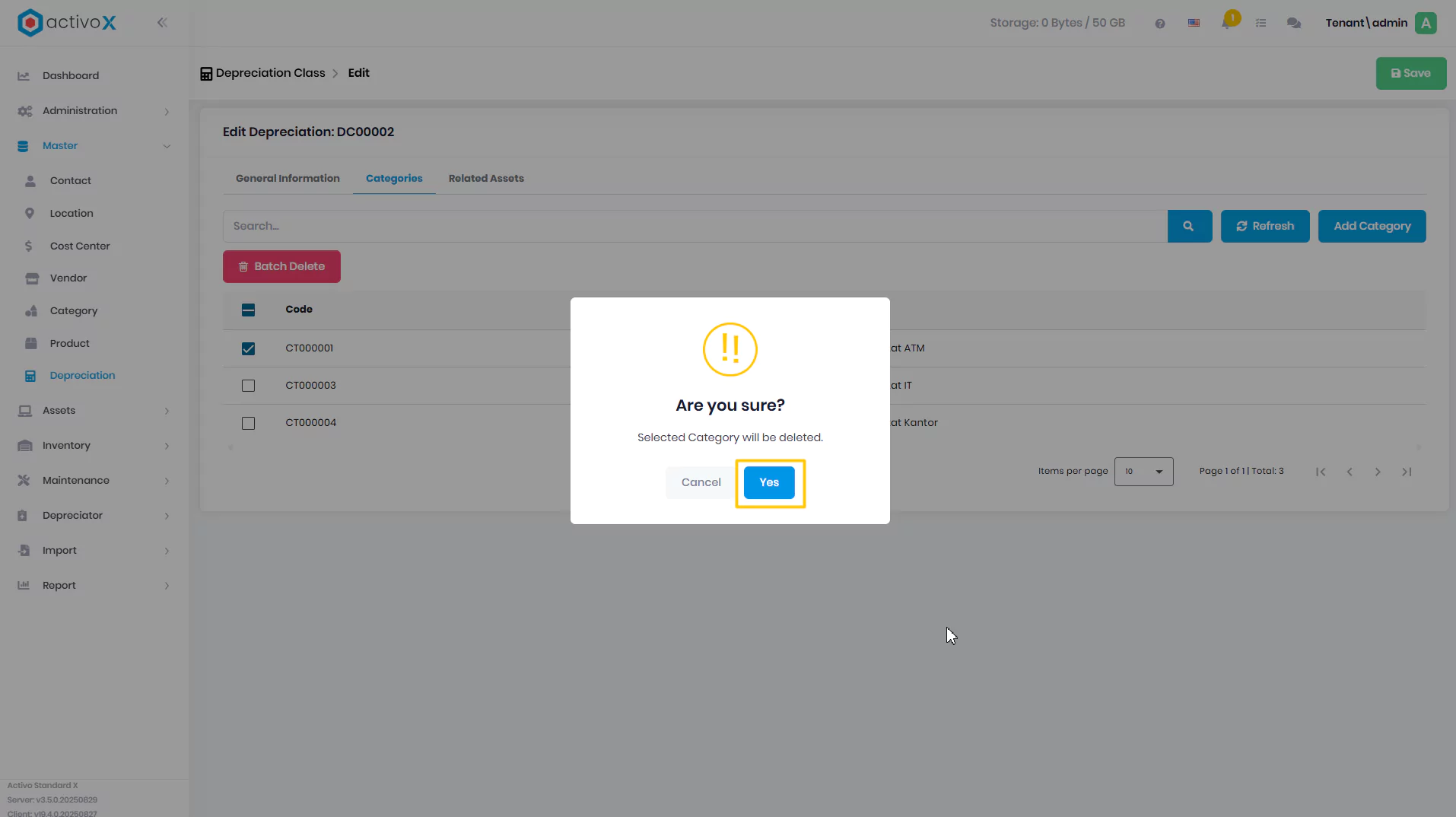
Task: Click the activoX logo
Action: pyautogui.click(x=67, y=23)
